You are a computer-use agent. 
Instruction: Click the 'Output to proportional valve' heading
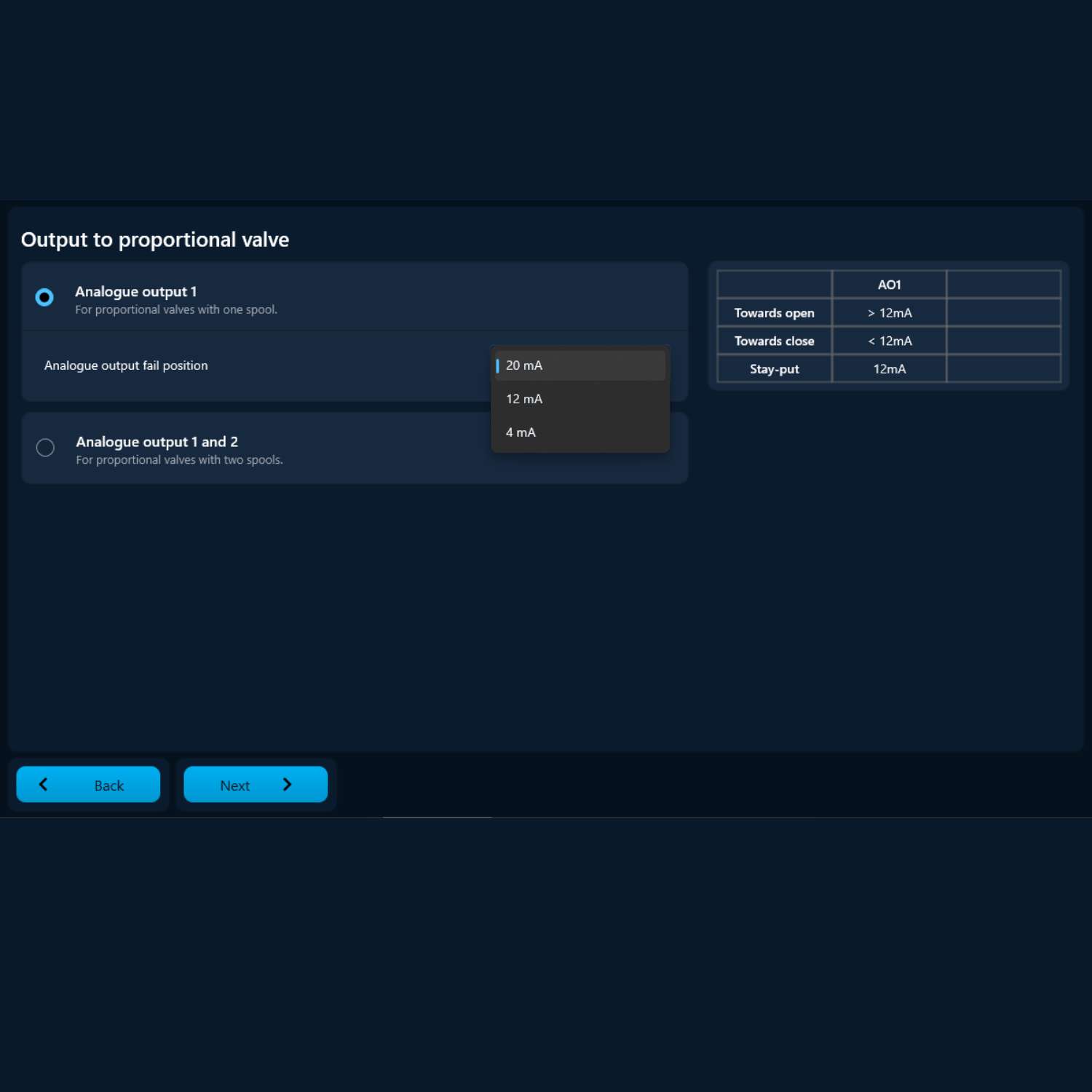[155, 240]
